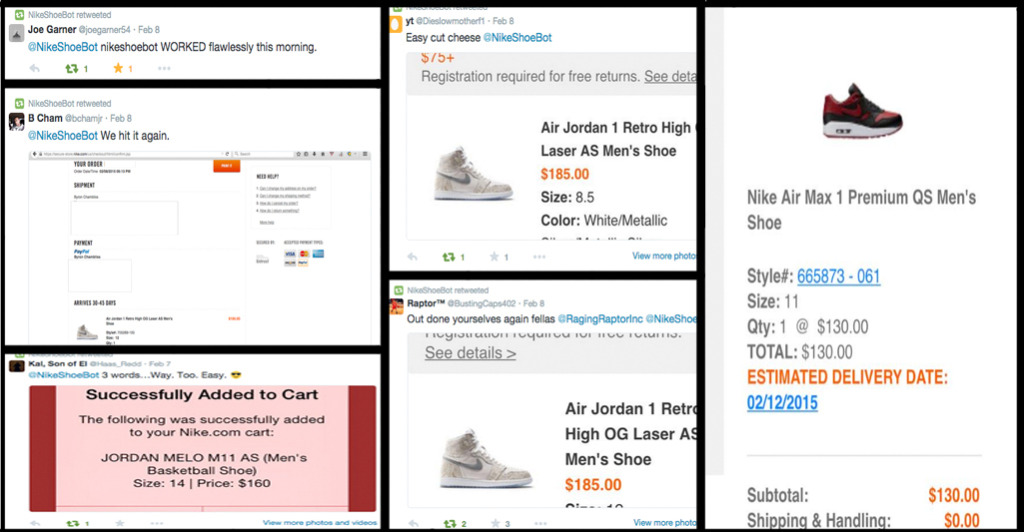Image resolution: width=1024 pixels, height=532 pixels.
Task: Favorite Raptor's tweet with the star
Action: pyautogui.click(x=494, y=523)
